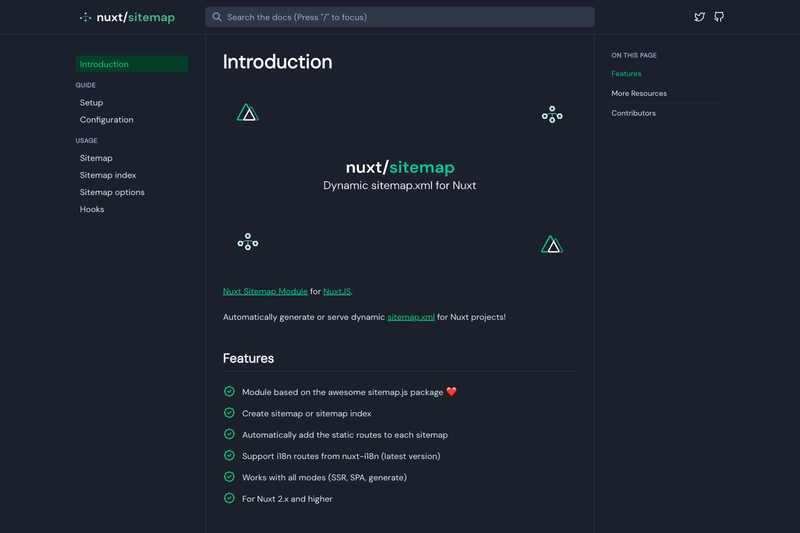Focus the Search the docs field

[x=399, y=17]
